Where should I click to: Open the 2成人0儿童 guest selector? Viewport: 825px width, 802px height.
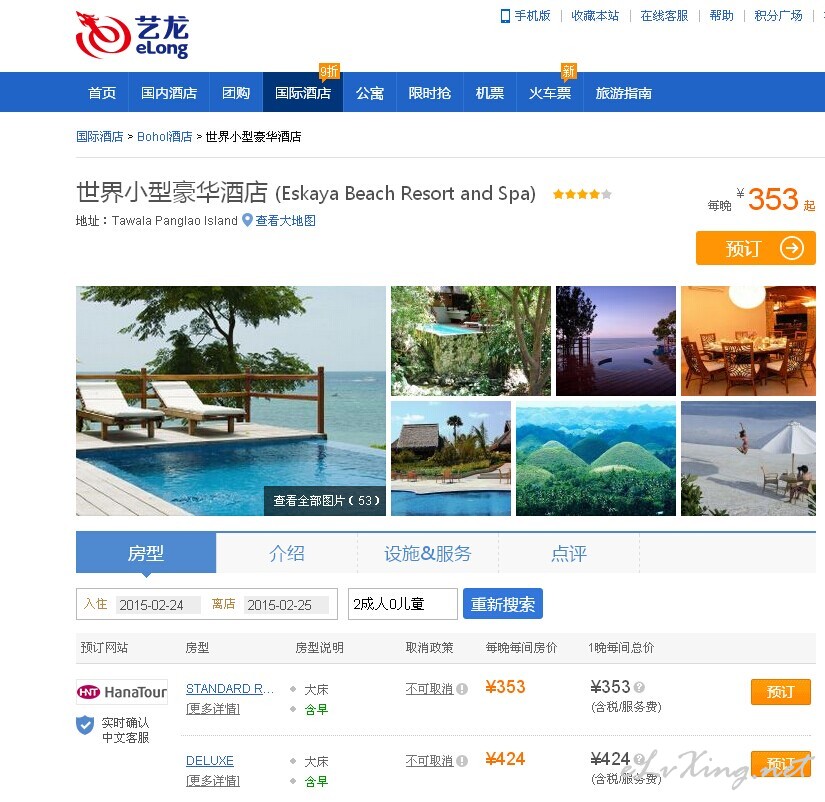pos(403,604)
